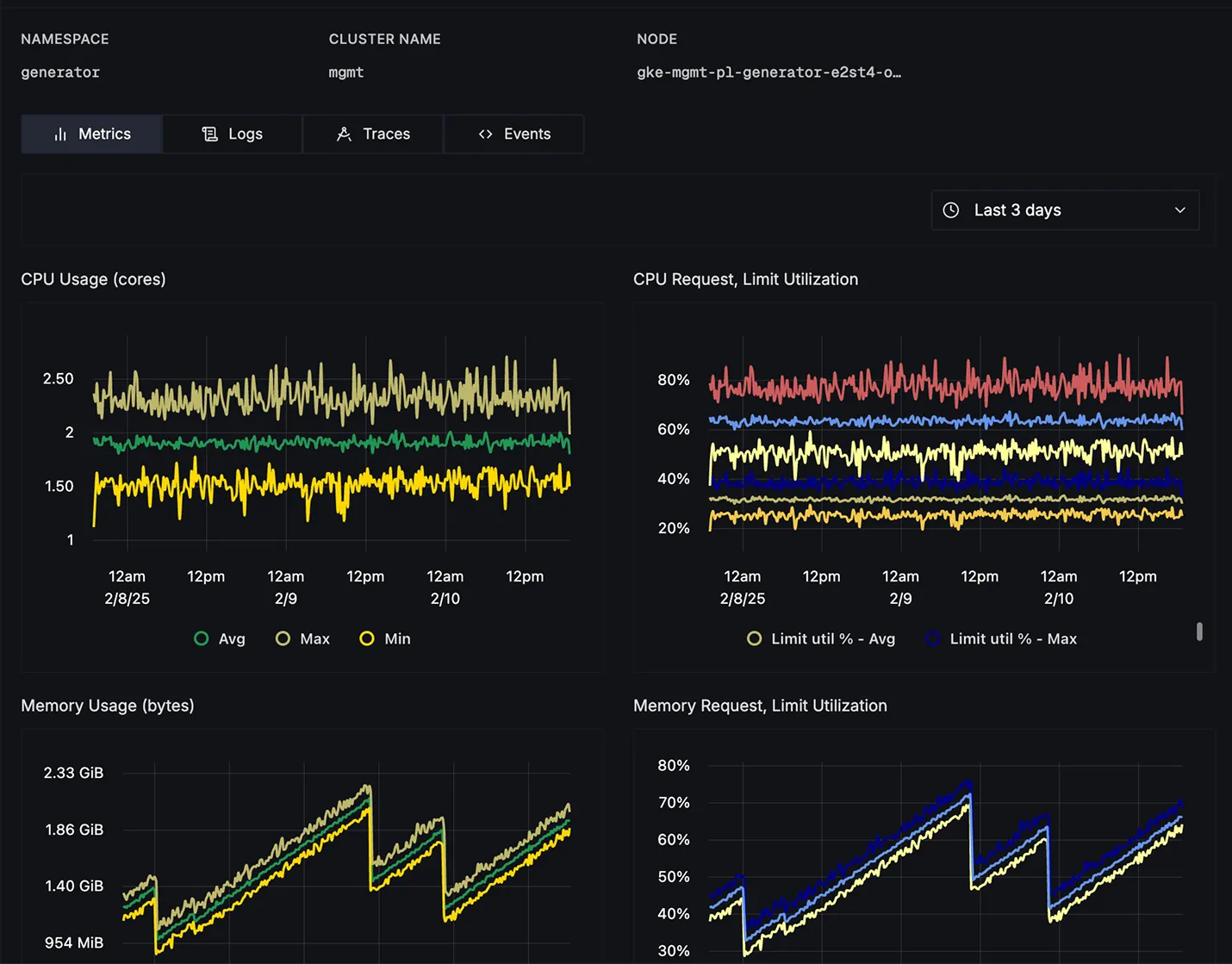Click the Traces tab button
This screenshot has height=964, width=1232.
pos(373,134)
